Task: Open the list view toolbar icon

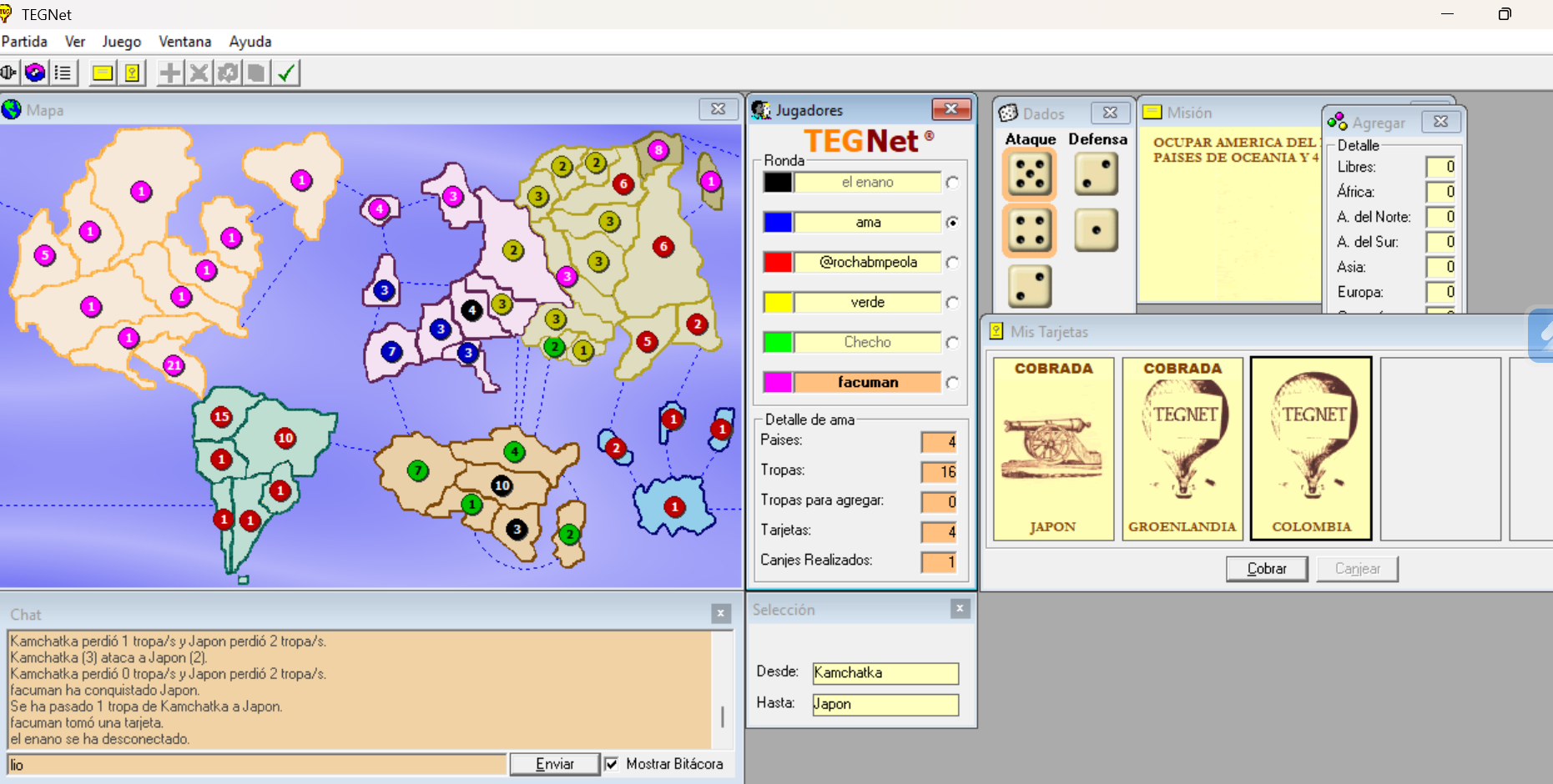Action: (x=63, y=73)
